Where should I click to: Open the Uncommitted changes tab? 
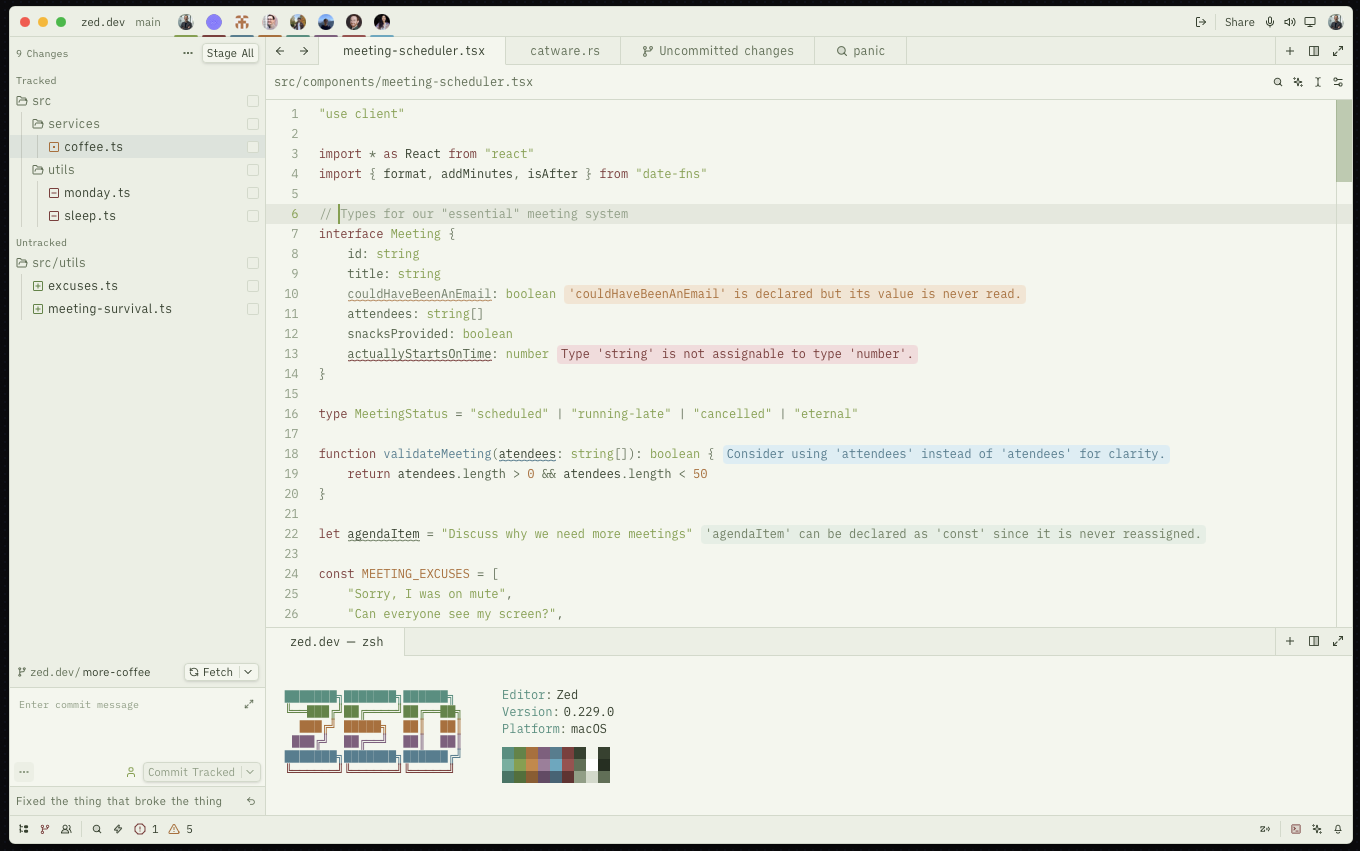coord(718,51)
